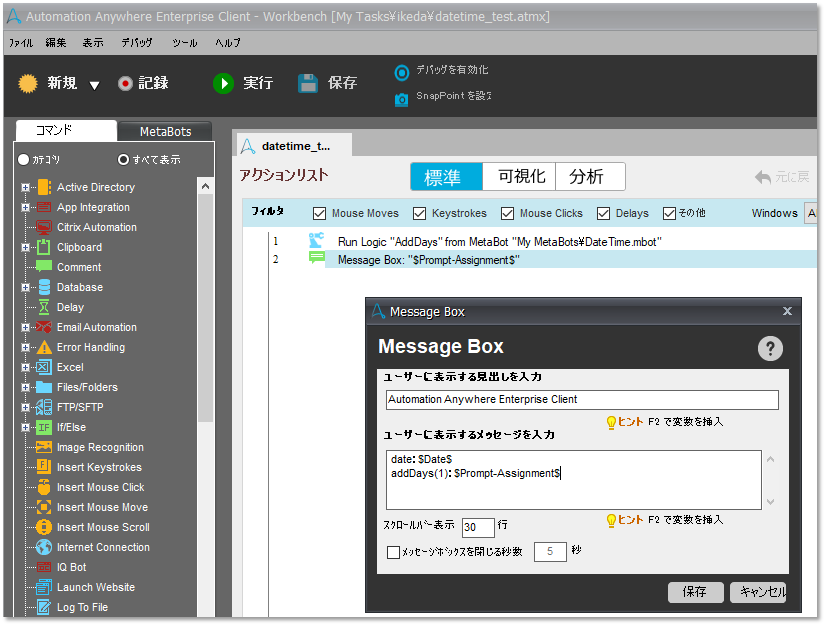Select the Files/Folders icon
This screenshot has width=826, height=626.
[44, 387]
